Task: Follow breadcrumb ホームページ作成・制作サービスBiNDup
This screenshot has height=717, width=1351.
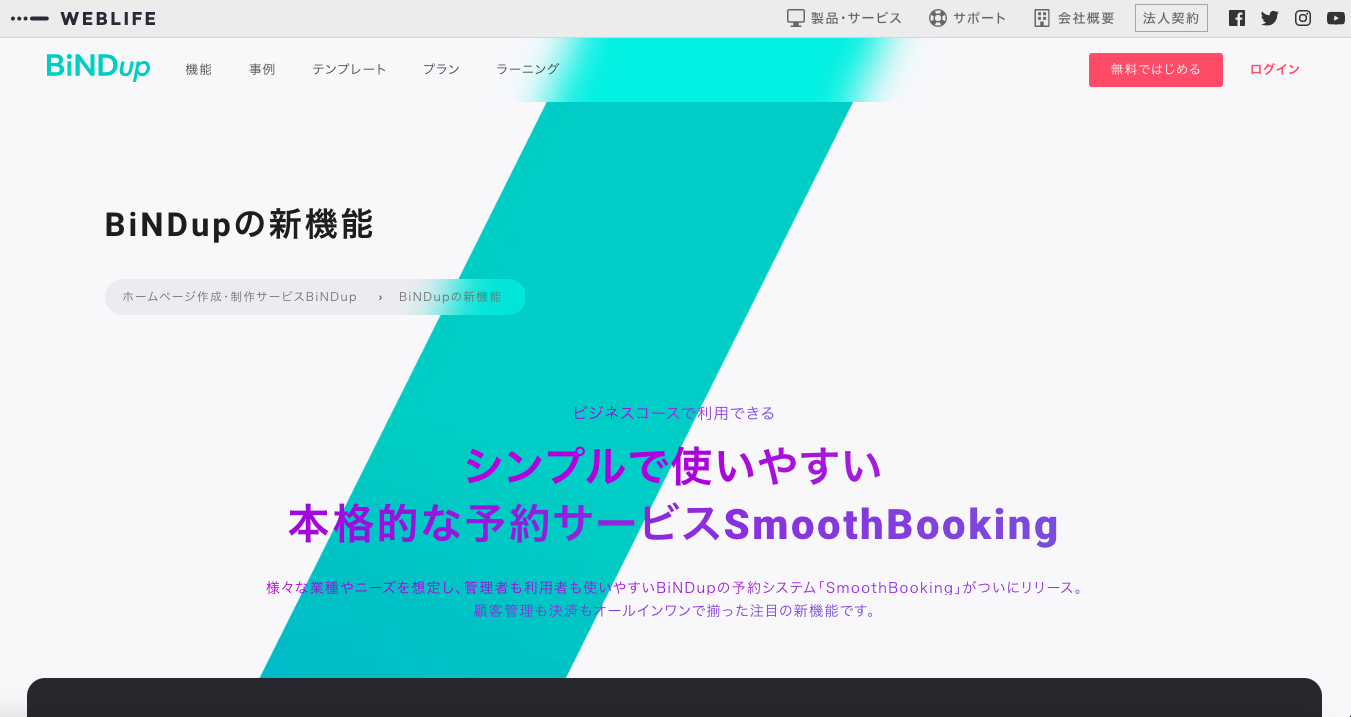Action: point(240,297)
